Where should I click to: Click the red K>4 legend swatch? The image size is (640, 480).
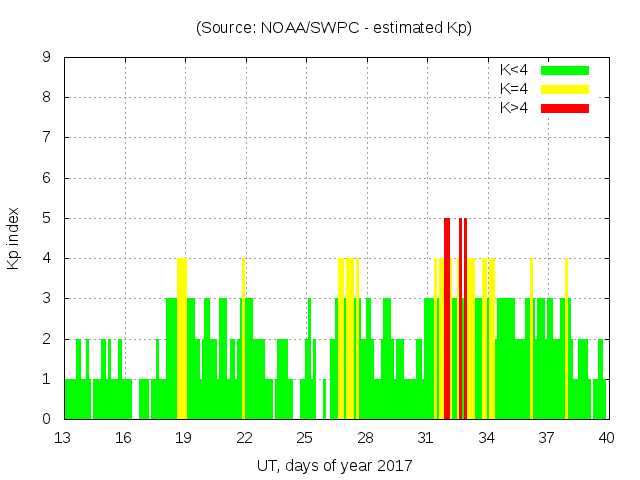565,108
